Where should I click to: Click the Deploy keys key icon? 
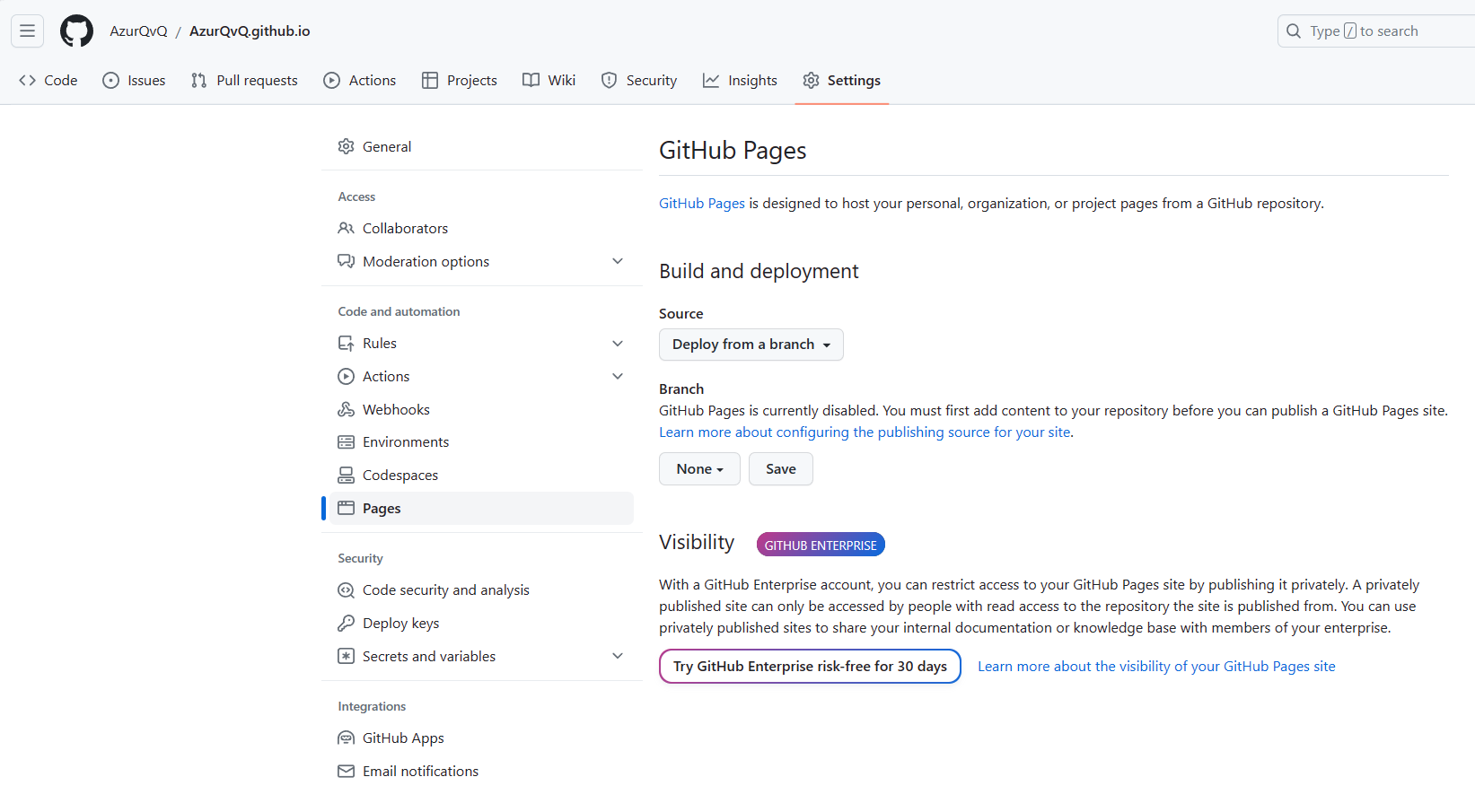click(346, 623)
